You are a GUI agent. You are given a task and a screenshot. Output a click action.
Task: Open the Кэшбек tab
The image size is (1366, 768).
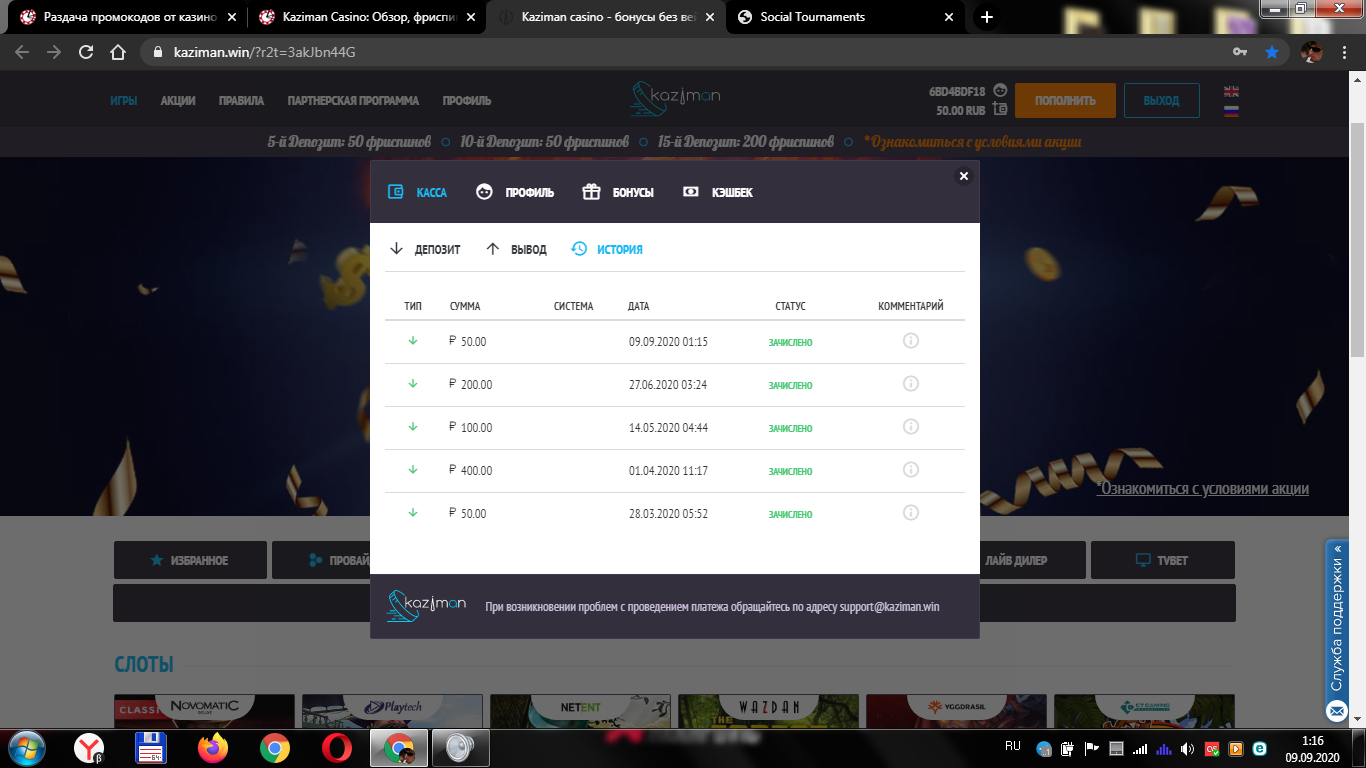click(718, 192)
